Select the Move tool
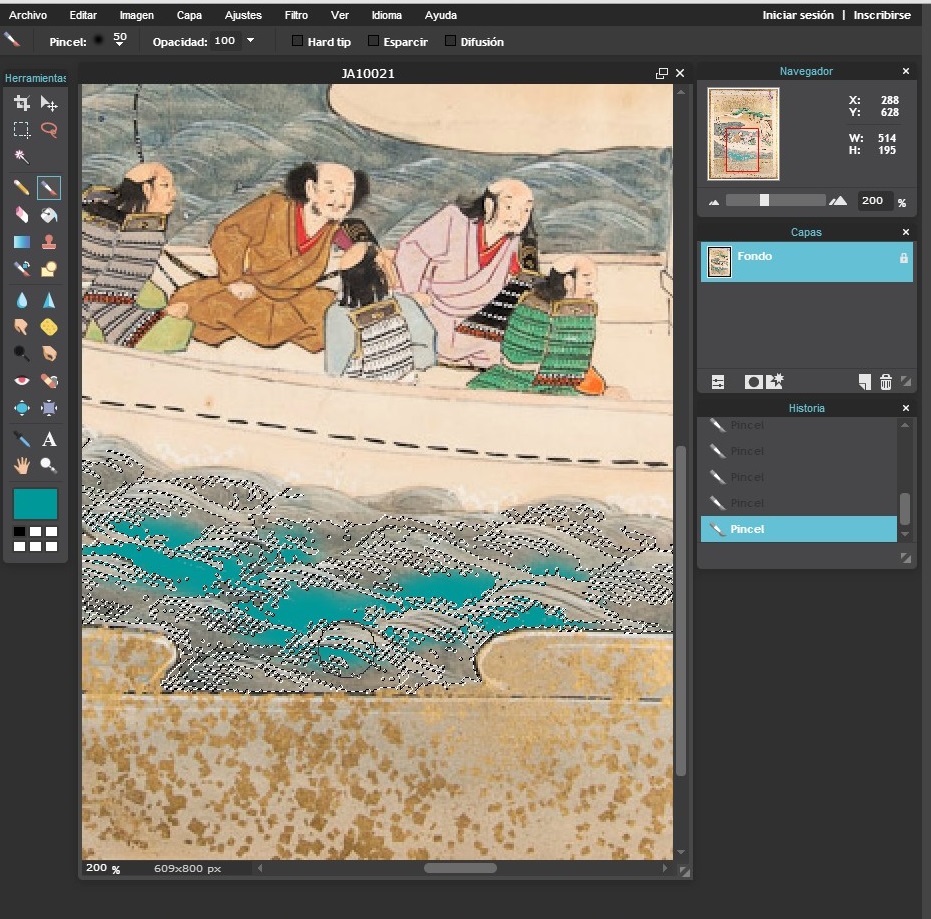The height and width of the screenshot is (919, 931). [x=49, y=103]
